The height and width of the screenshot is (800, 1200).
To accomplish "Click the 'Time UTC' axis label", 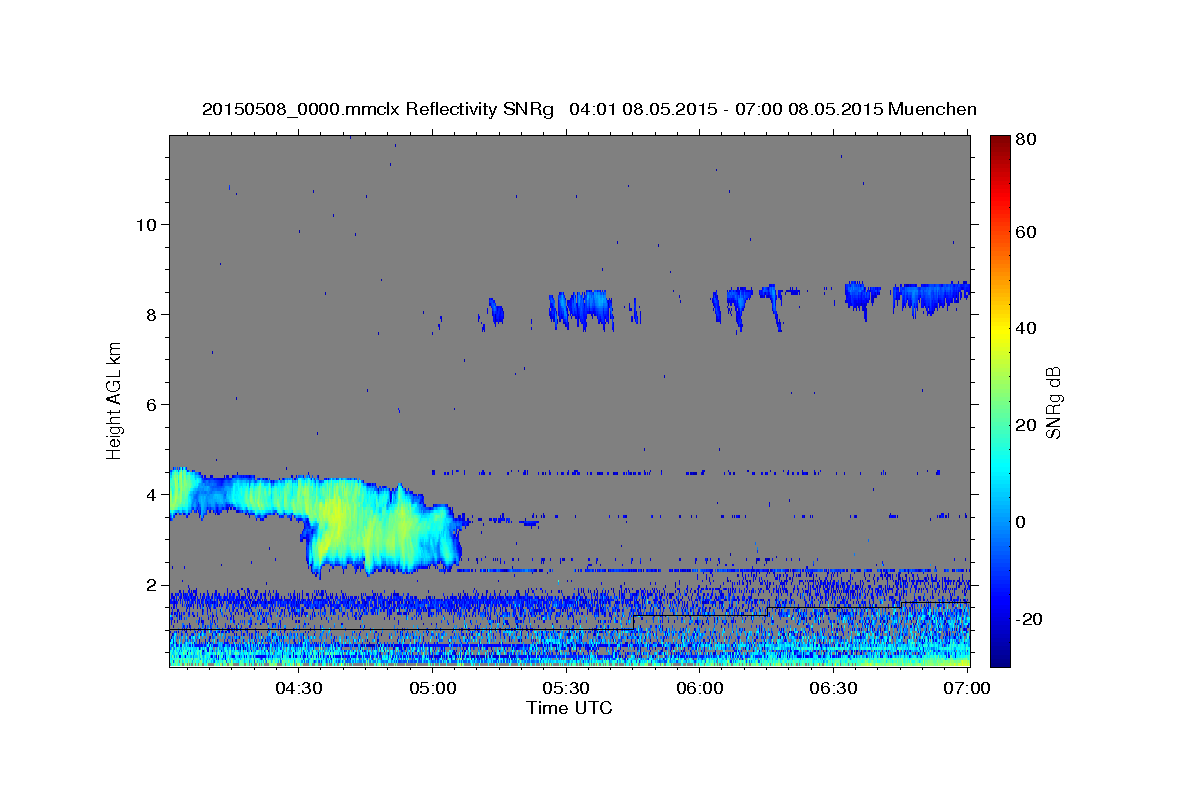I will tap(569, 708).
